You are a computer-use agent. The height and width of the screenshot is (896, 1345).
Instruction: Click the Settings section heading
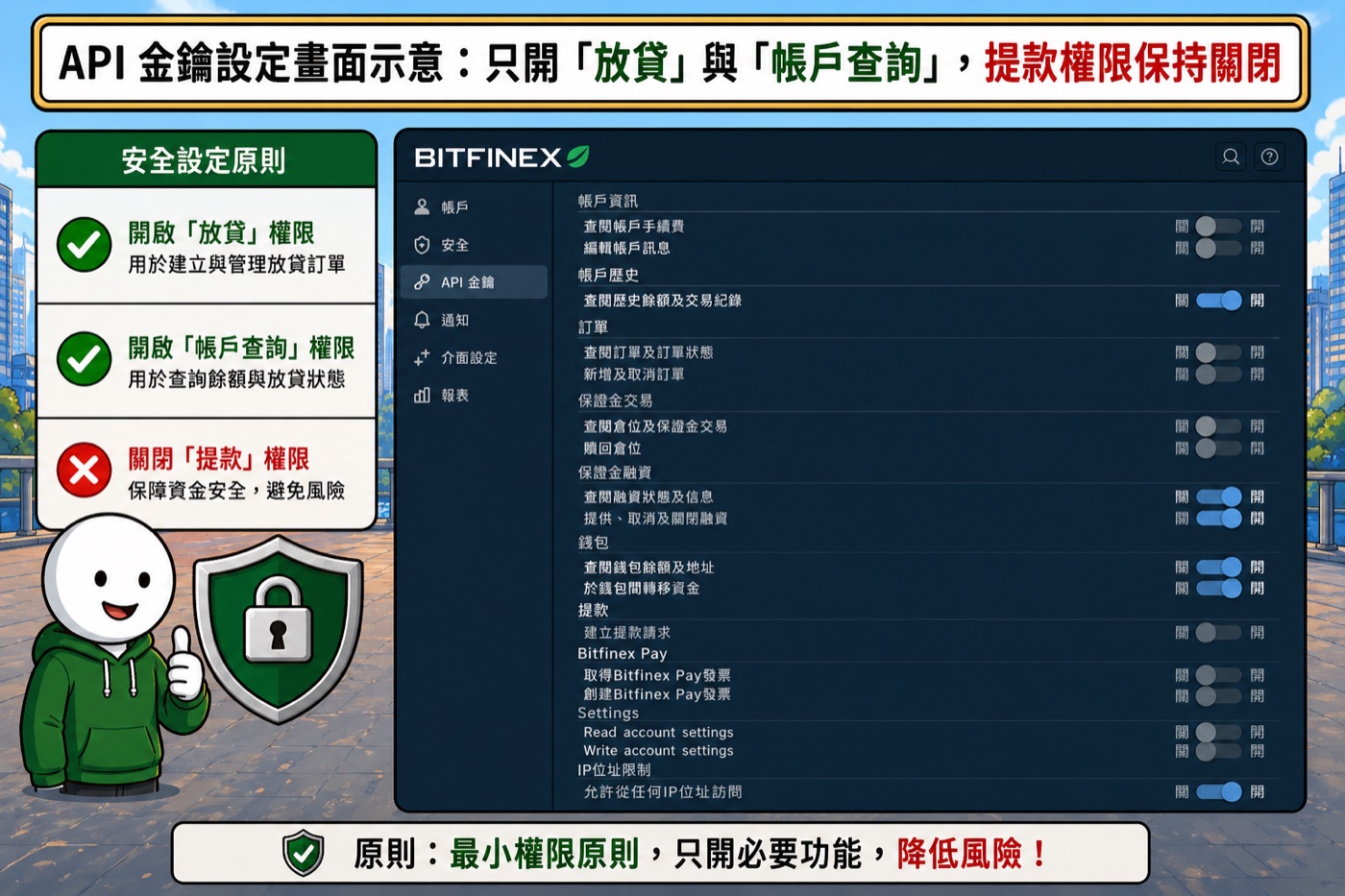[608, 713]
